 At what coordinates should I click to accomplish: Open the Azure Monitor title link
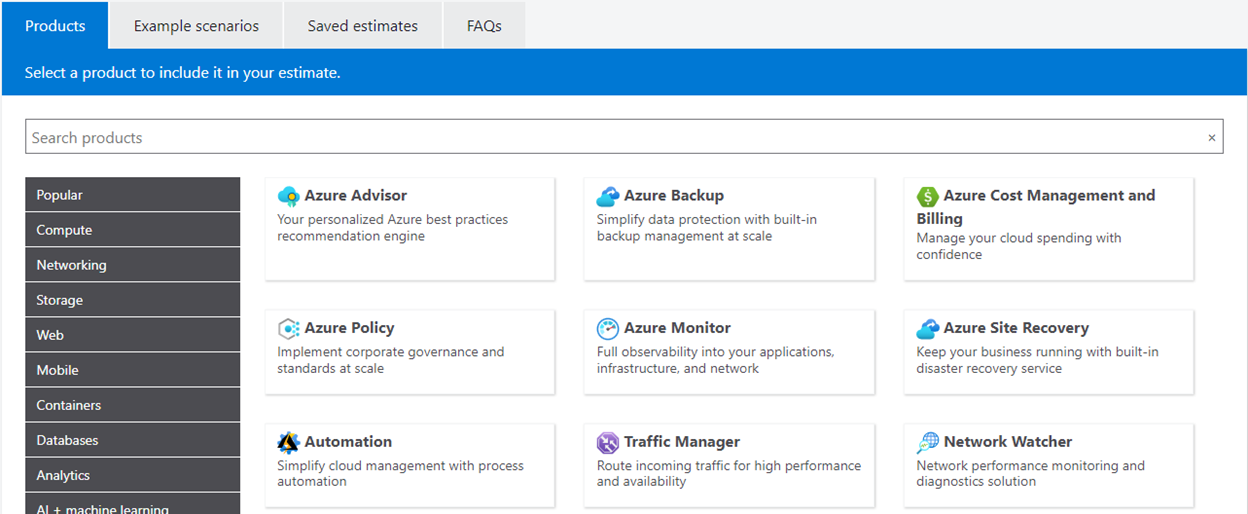coord(677,328)
